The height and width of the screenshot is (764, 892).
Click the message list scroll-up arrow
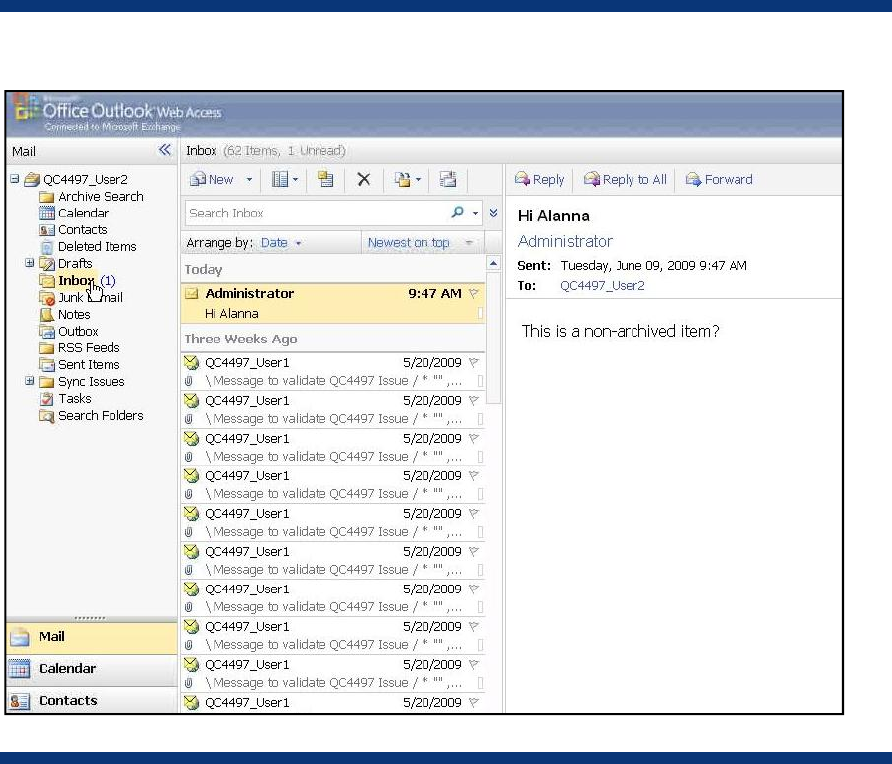click(493, 263)
